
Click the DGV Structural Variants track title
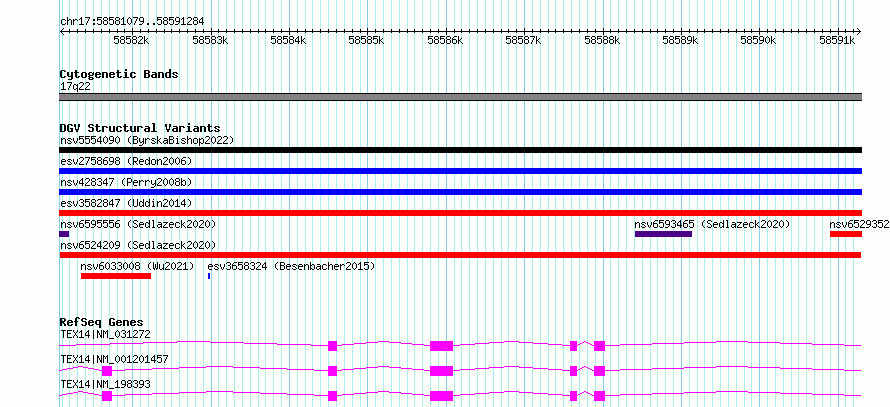coord(140,128)
